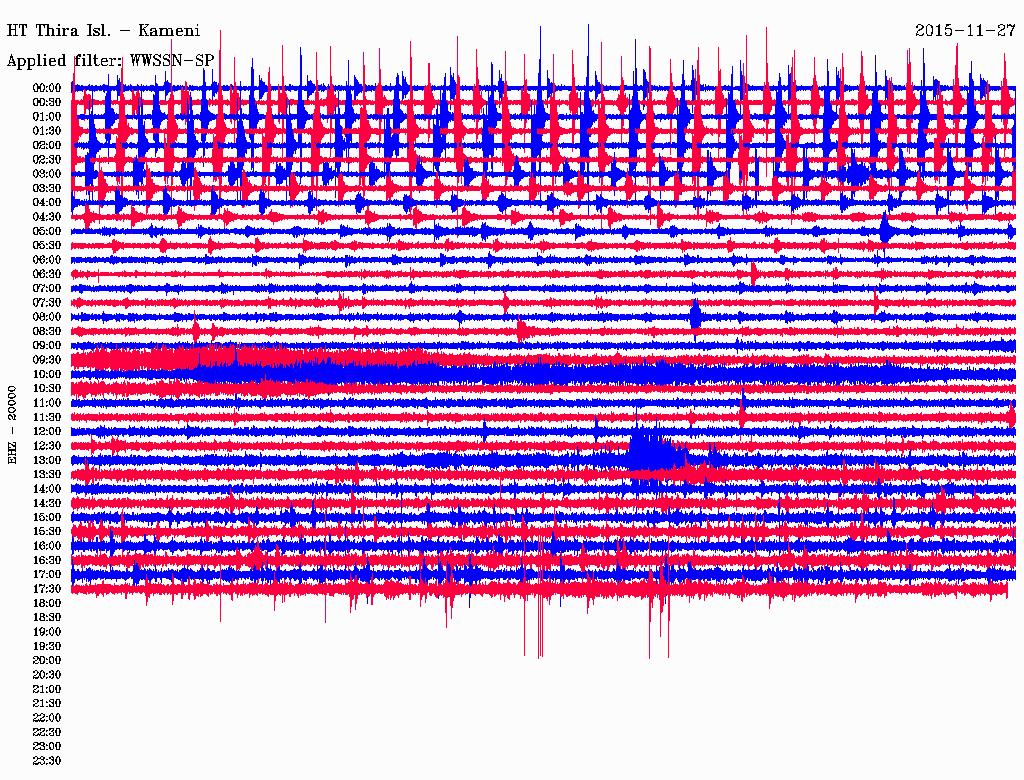Select the 07:00 time label
Image resolution: width=1024 pixels, height=780 pixels.
pyautogui.click(x=47, y=288)
